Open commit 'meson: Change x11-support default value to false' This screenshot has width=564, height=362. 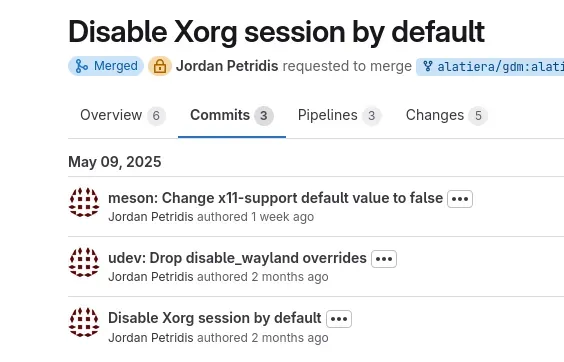tap(276, 198)
